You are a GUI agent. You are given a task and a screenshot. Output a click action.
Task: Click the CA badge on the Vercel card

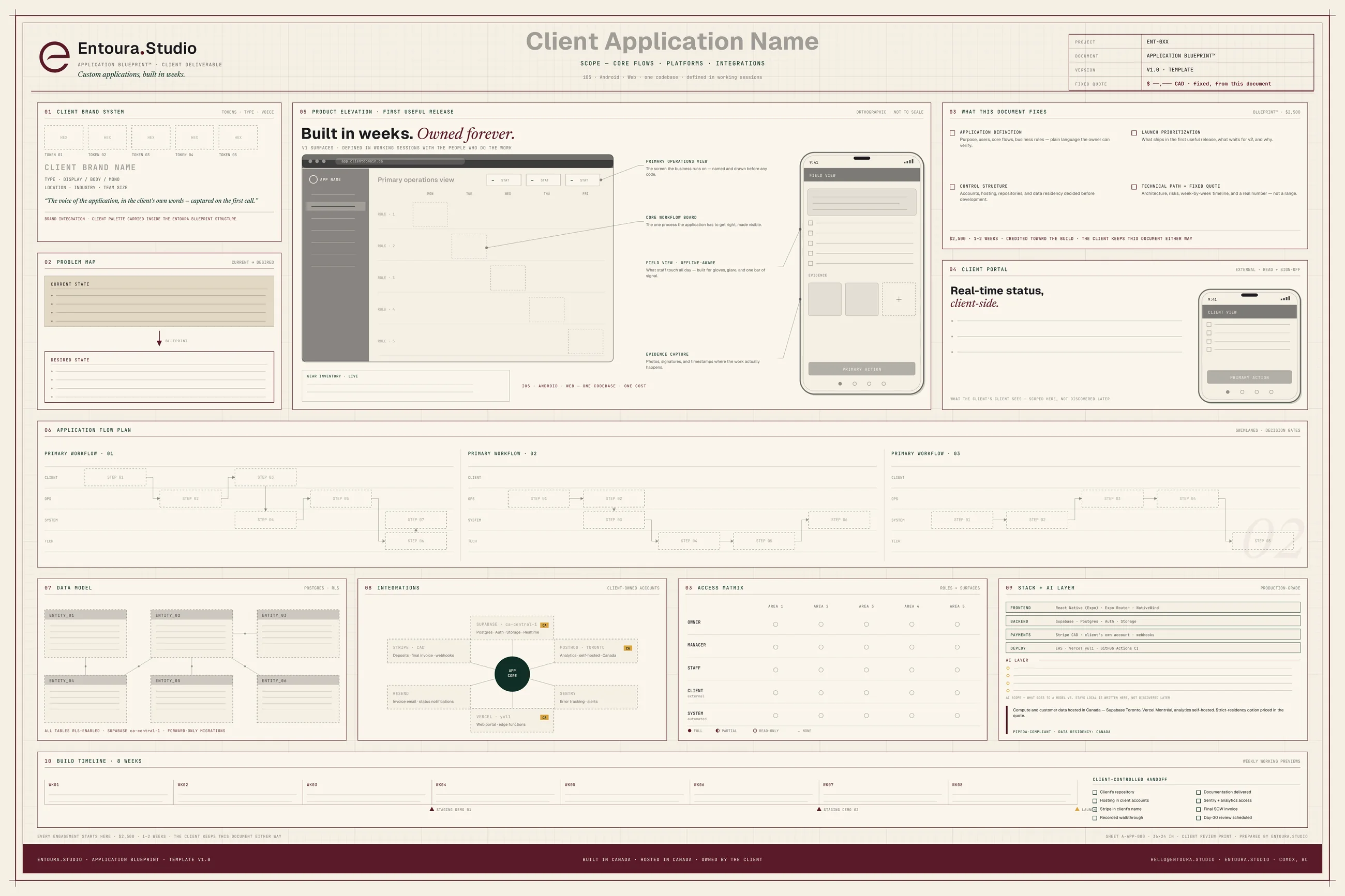coord(544,717)
